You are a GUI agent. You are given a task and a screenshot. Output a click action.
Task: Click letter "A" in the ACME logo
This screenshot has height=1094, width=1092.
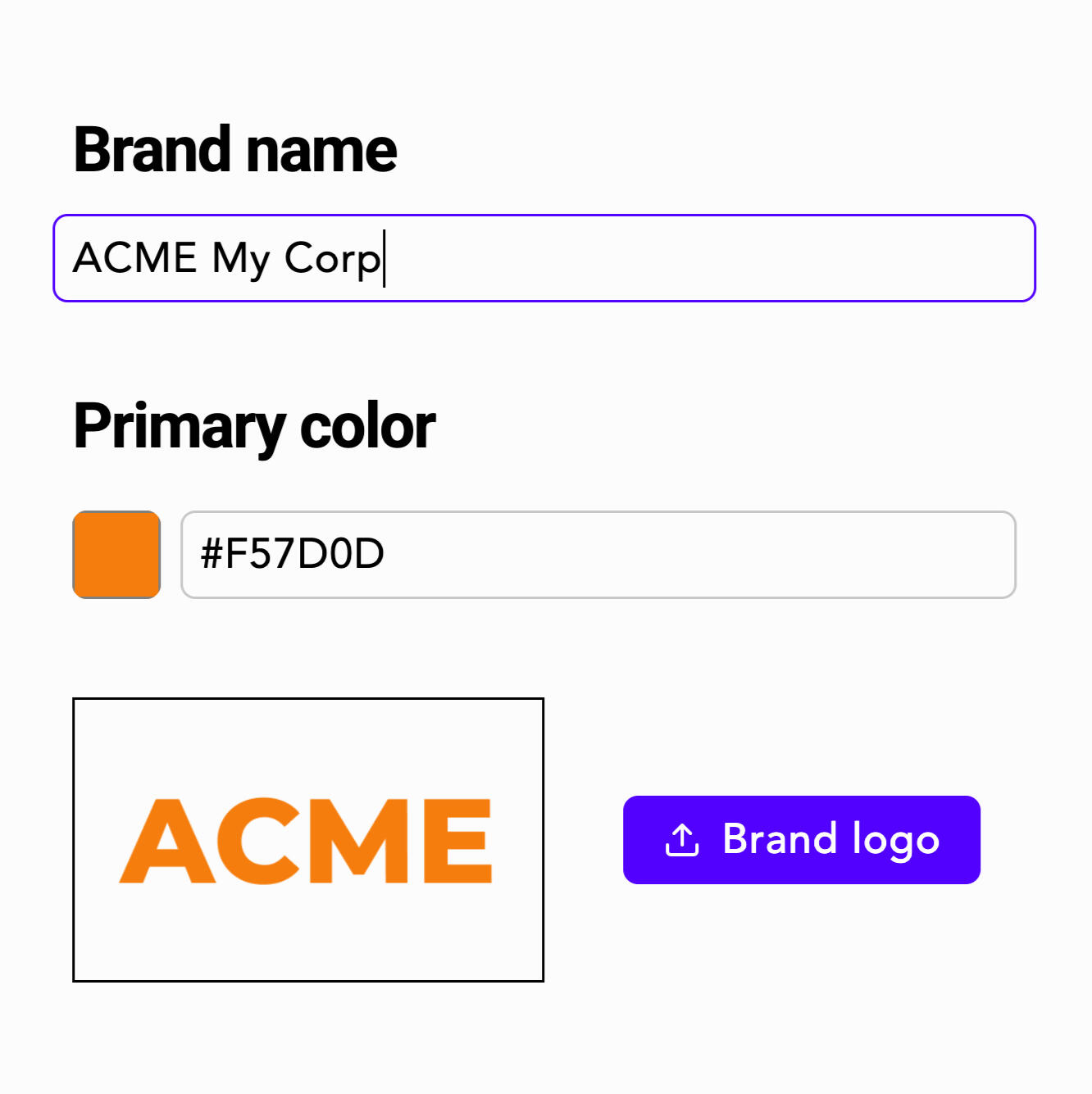[x=167, y=842]
